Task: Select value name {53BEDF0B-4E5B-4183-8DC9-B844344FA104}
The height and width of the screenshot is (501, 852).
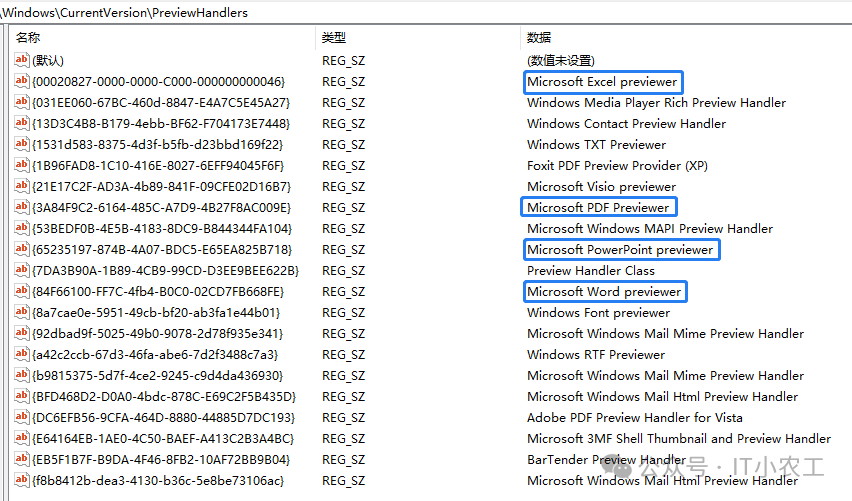Action: point(162,229)
